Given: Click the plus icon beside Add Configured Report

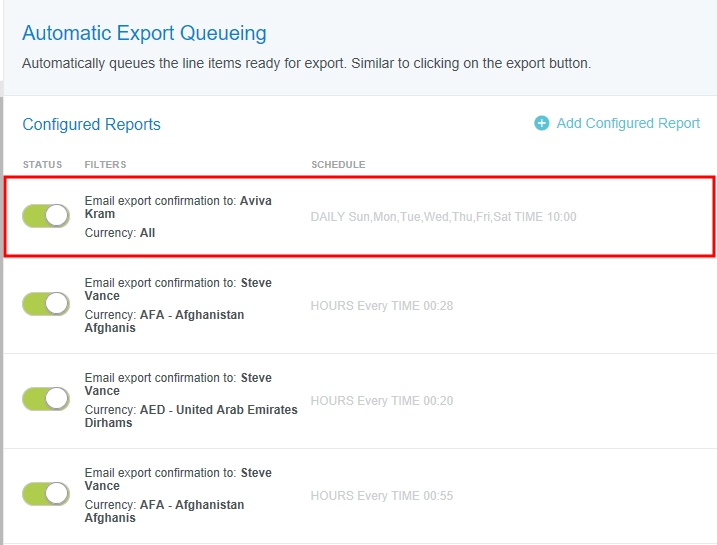Looking at the screenshot, I should tap(542, 123).
